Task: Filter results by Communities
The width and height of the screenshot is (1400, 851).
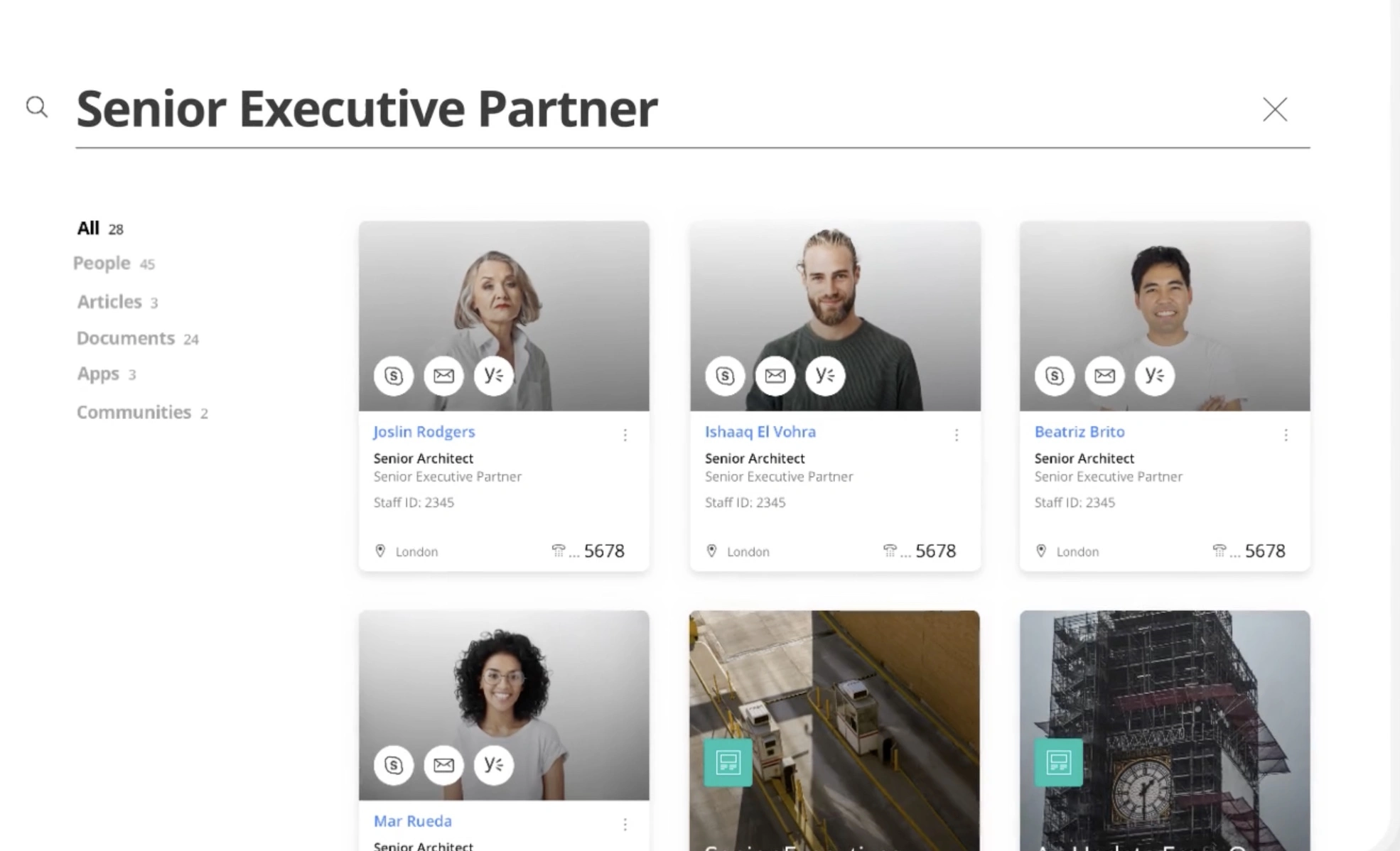Action: pyautogui.click(x=132, y=412)
